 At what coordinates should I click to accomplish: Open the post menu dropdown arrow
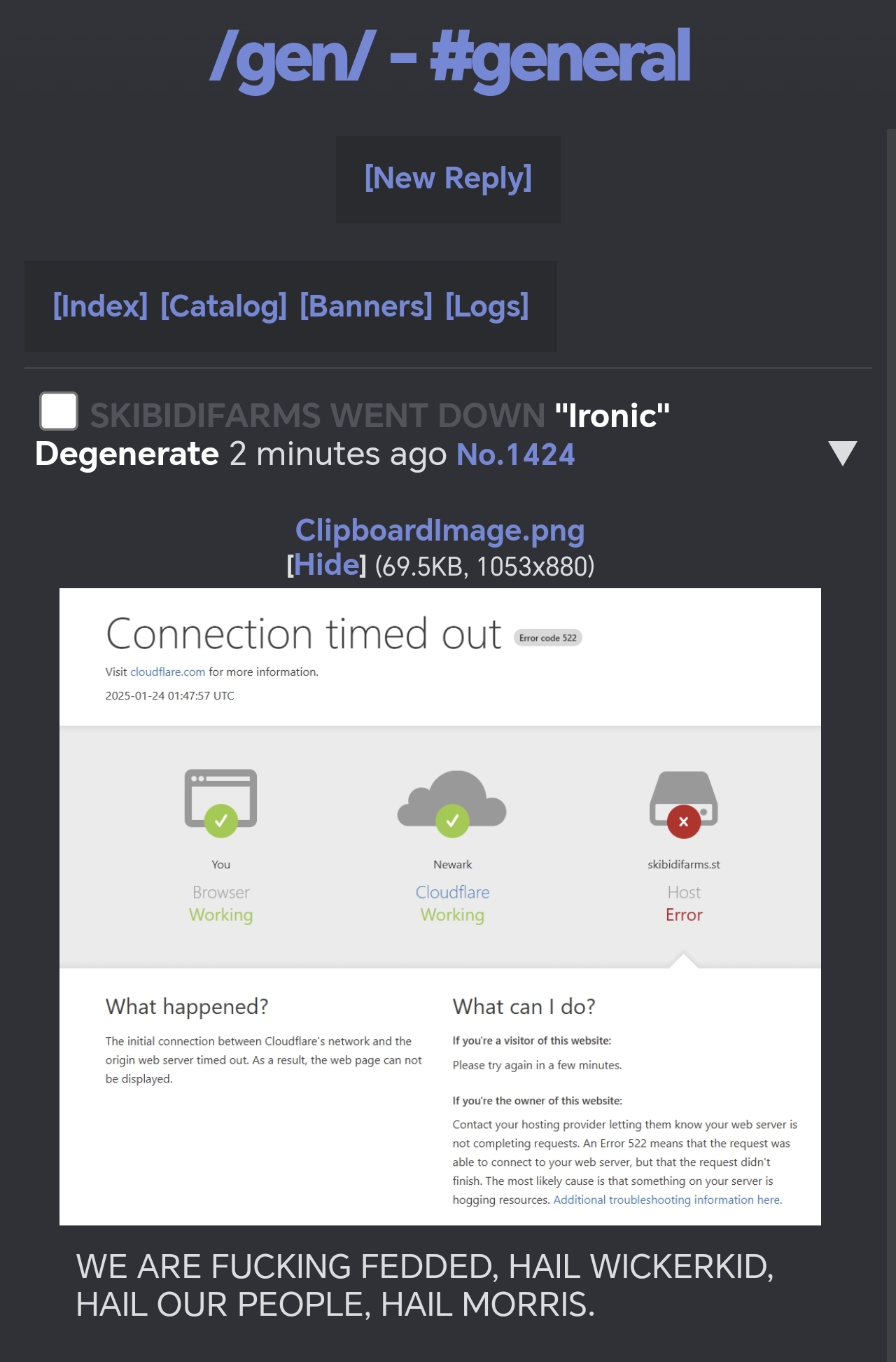coord(842,454)
